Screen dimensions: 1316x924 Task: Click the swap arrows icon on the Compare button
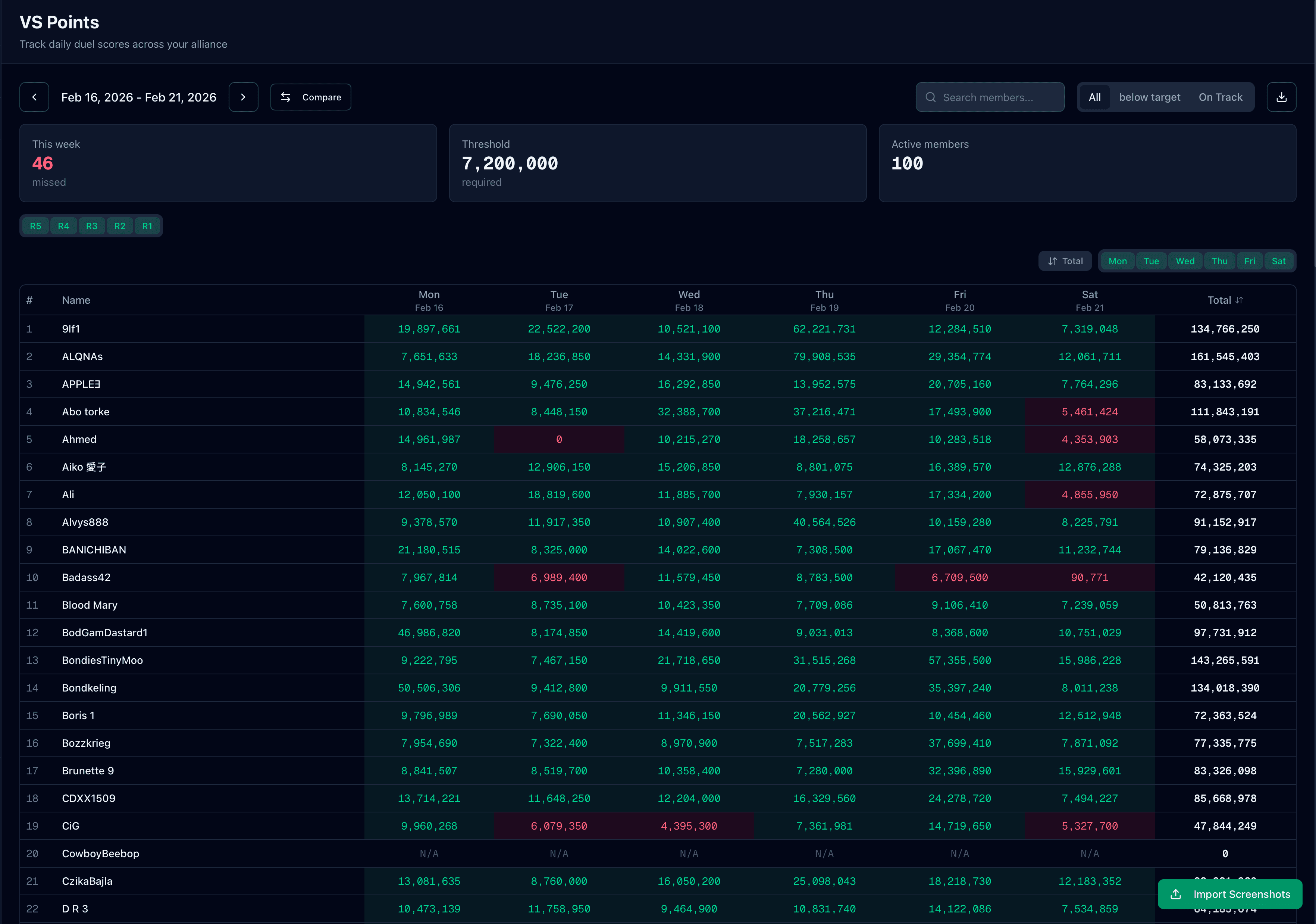coord(286,97)
